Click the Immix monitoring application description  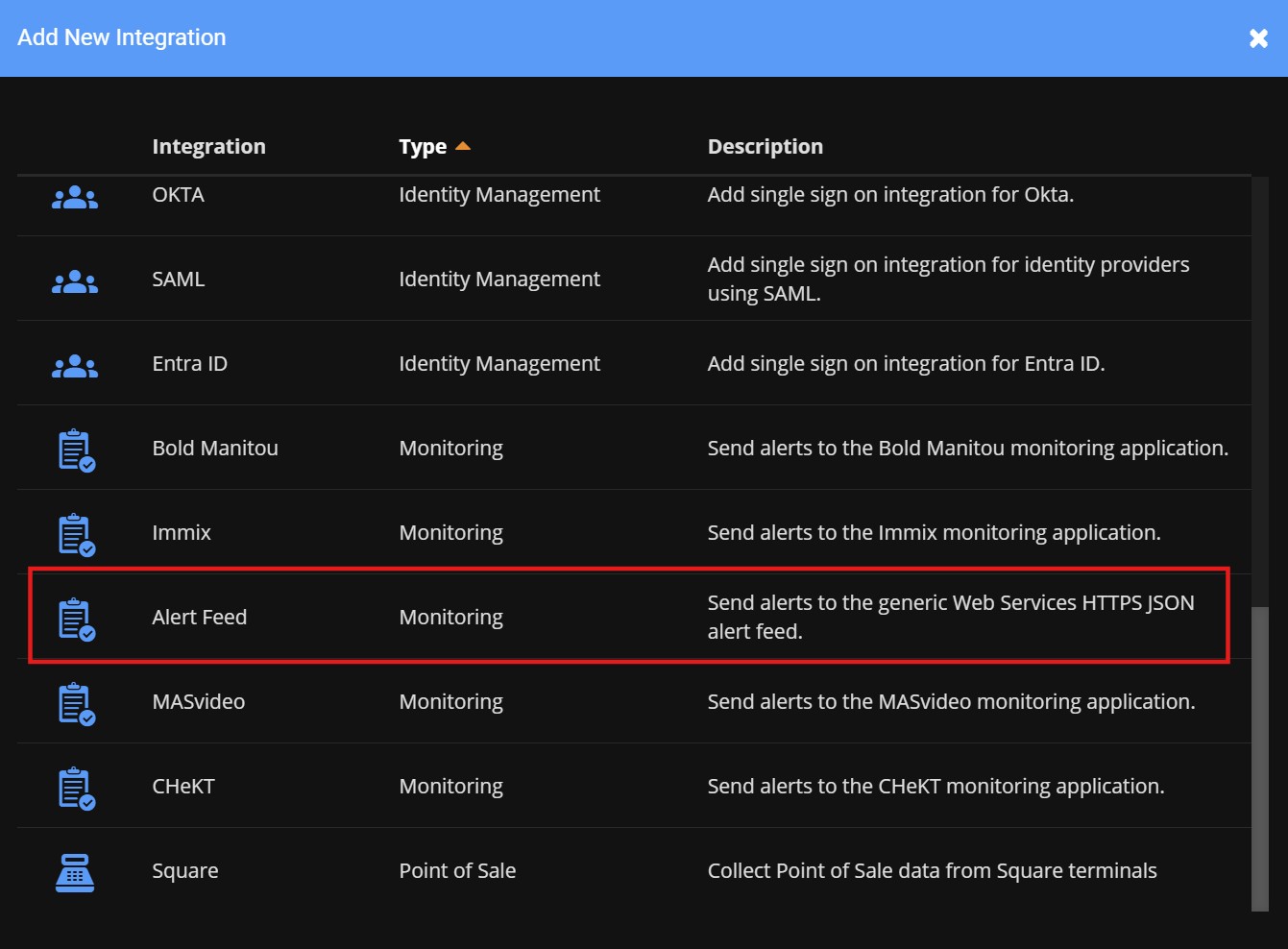(x=935, y=533)
